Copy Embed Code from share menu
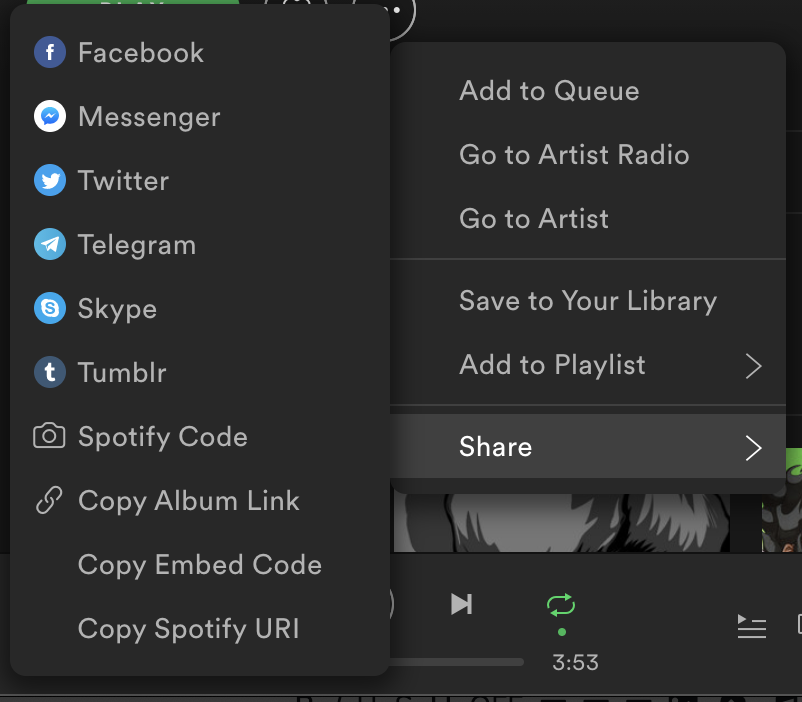 200,565
